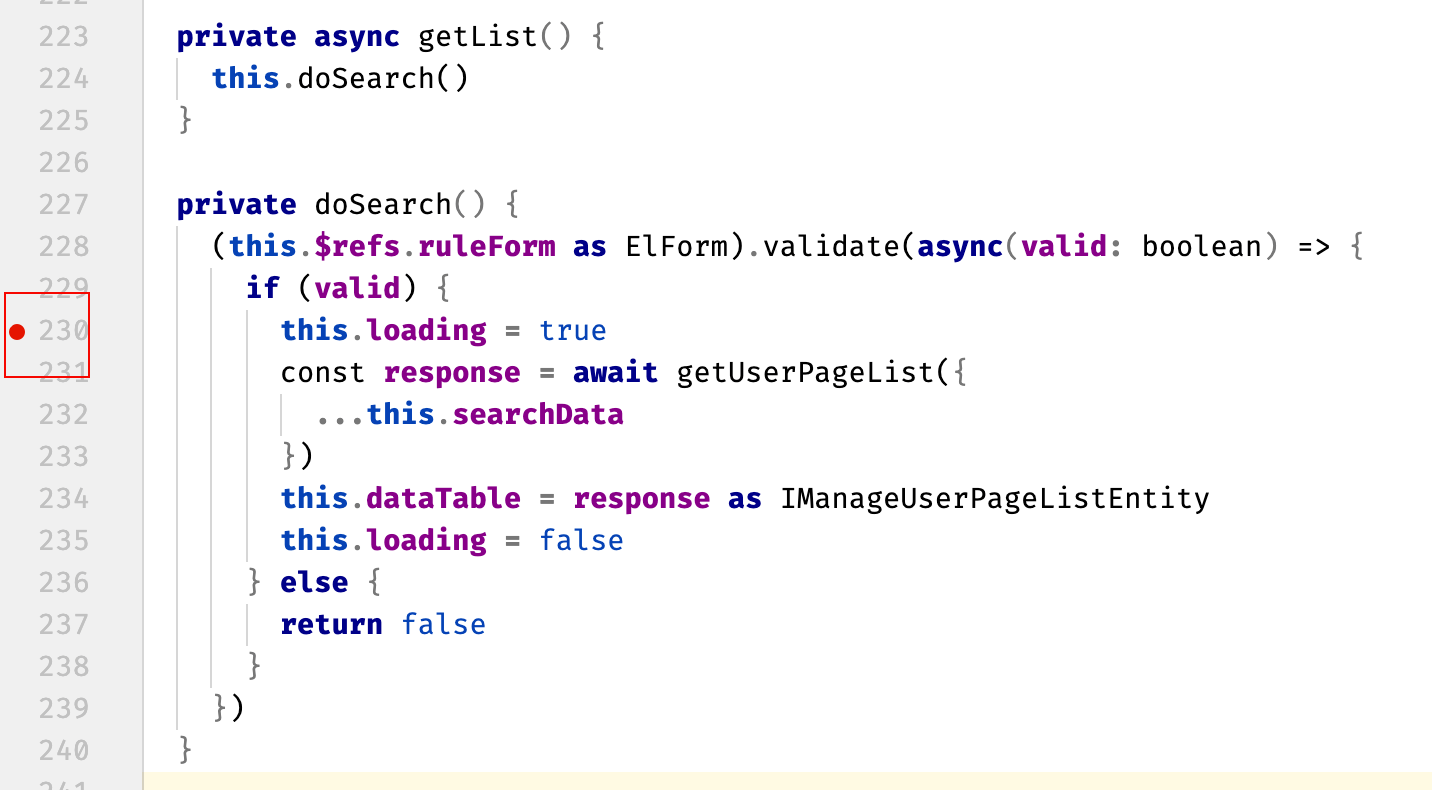Click the await keyword
Screen dimensions: 1432x790
(x=615, y=373)
